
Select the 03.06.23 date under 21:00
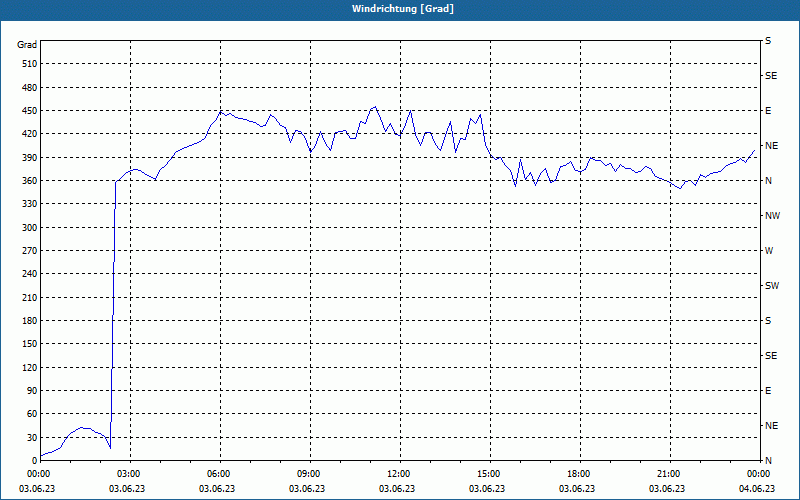[x=667, y=489]
